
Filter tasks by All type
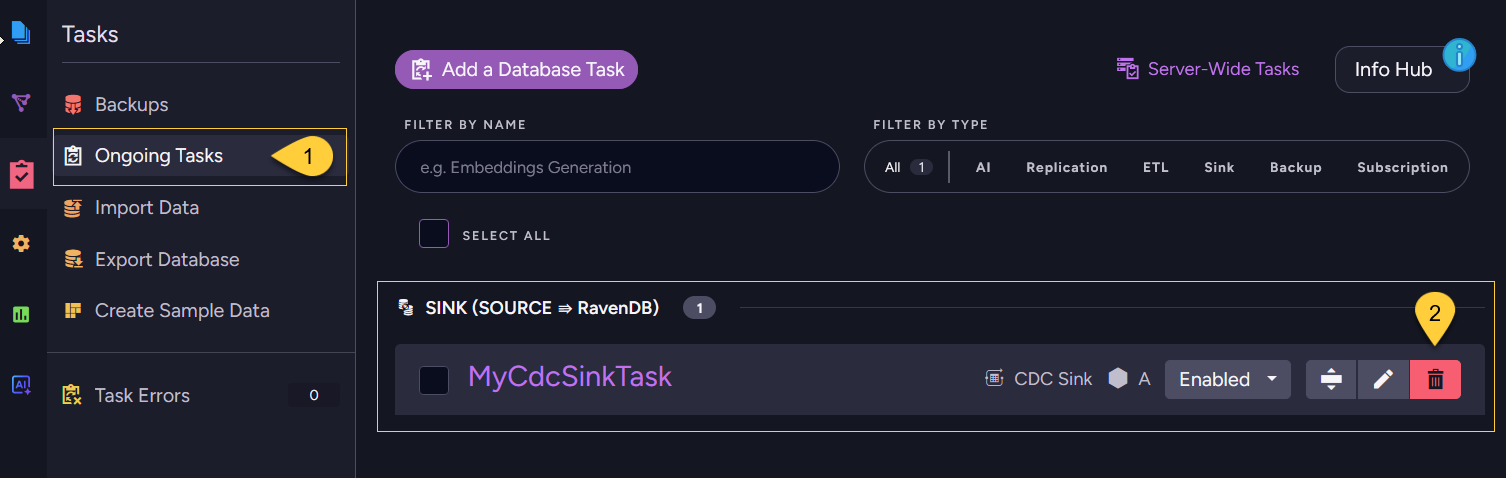click(907, 167)
